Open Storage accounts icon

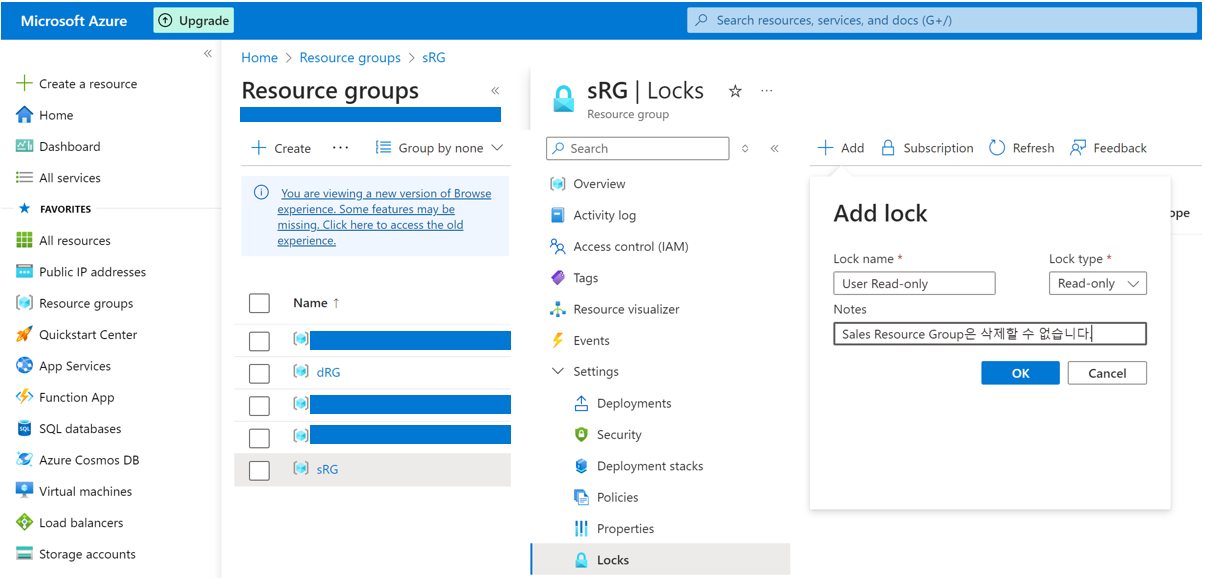point(25,554)
